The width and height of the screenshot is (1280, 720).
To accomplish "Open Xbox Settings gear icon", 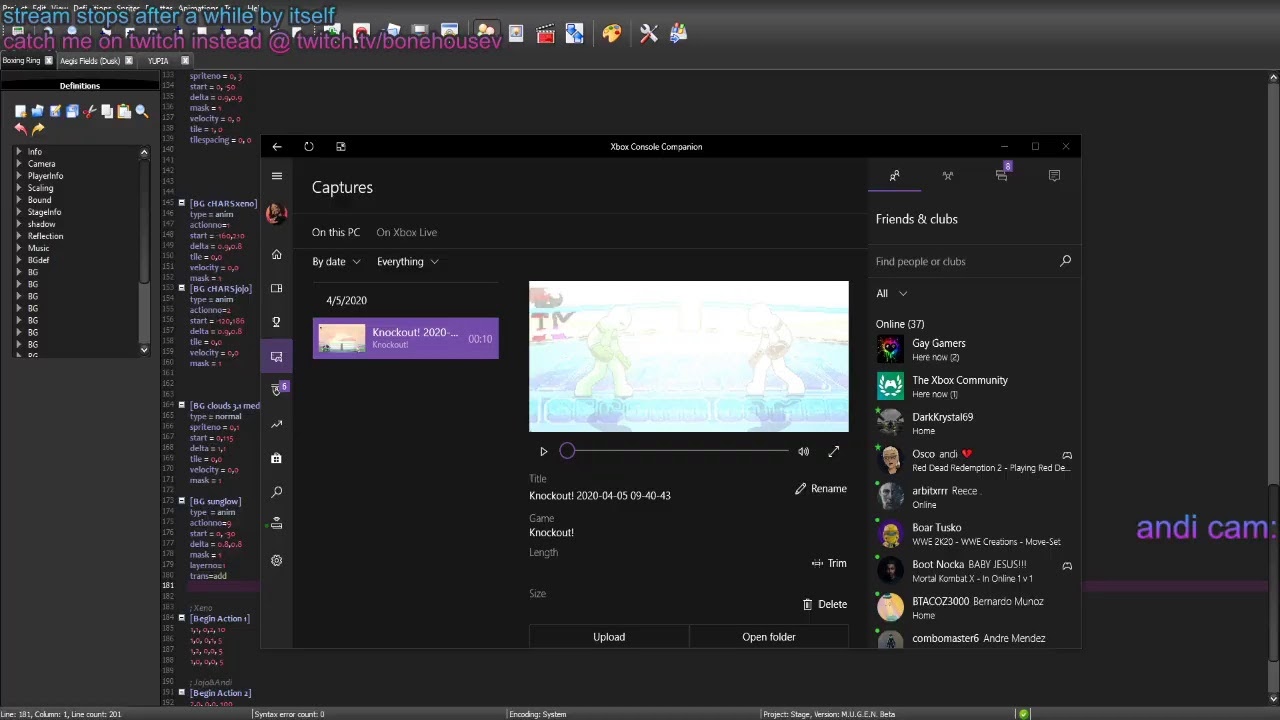I will (x=277, y=560).
